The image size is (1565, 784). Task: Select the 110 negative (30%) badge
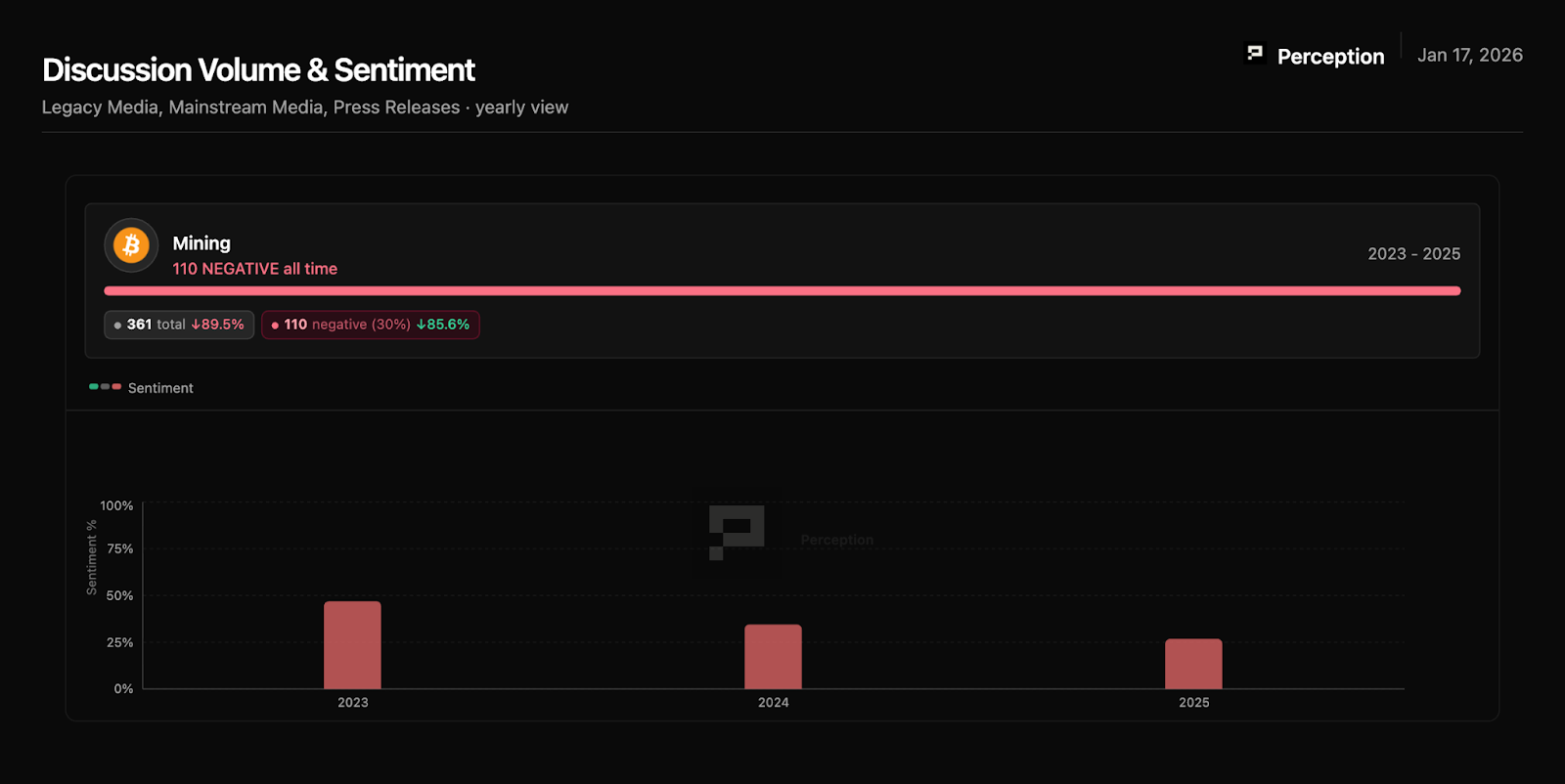pos(370,325)
